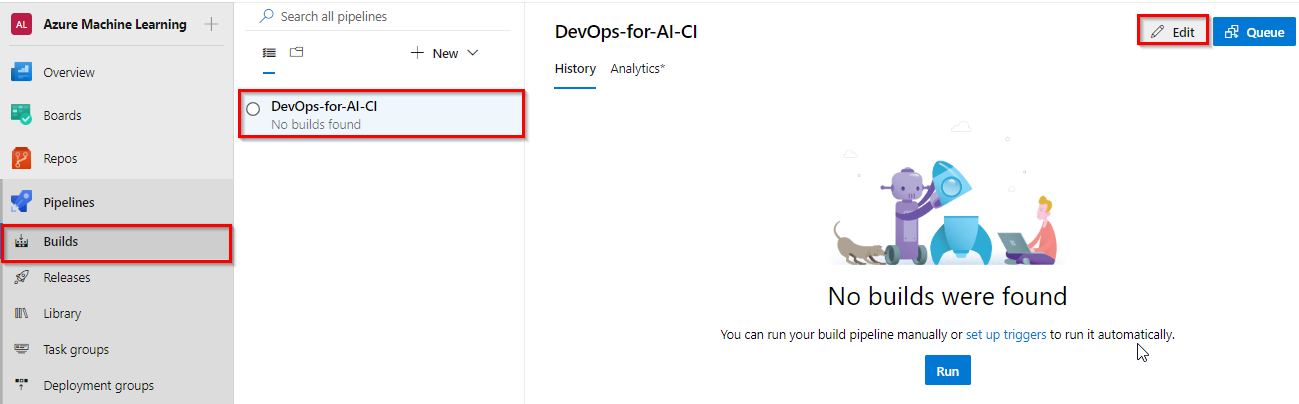Click the Builds icon in sidebar

[x=22, y=242]
